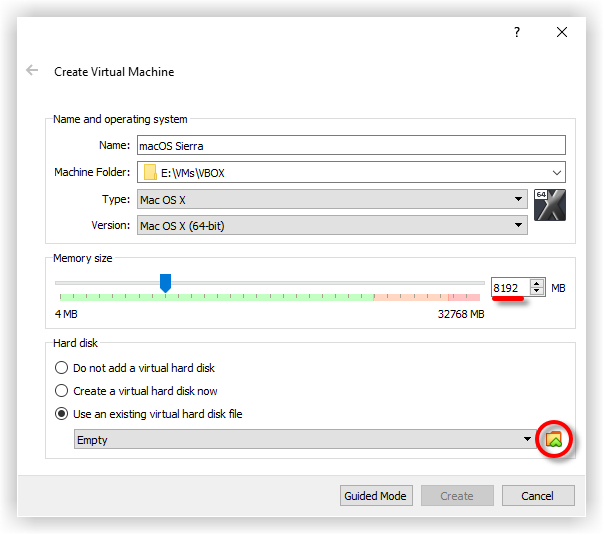
Task: Click the Mac OS X 64-bit OS icon
Action: point(550,204)
